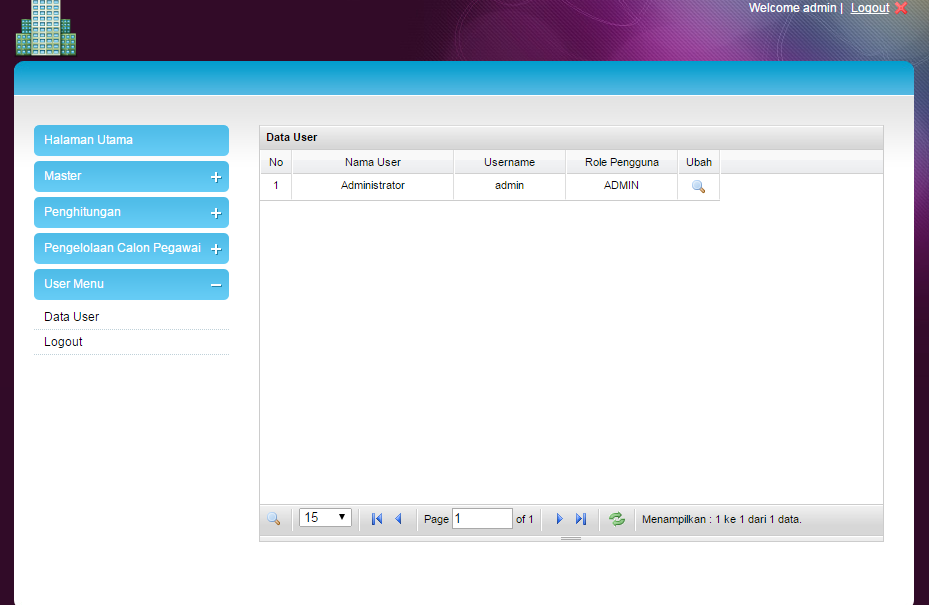Go to first page of results

coord(377,519)
